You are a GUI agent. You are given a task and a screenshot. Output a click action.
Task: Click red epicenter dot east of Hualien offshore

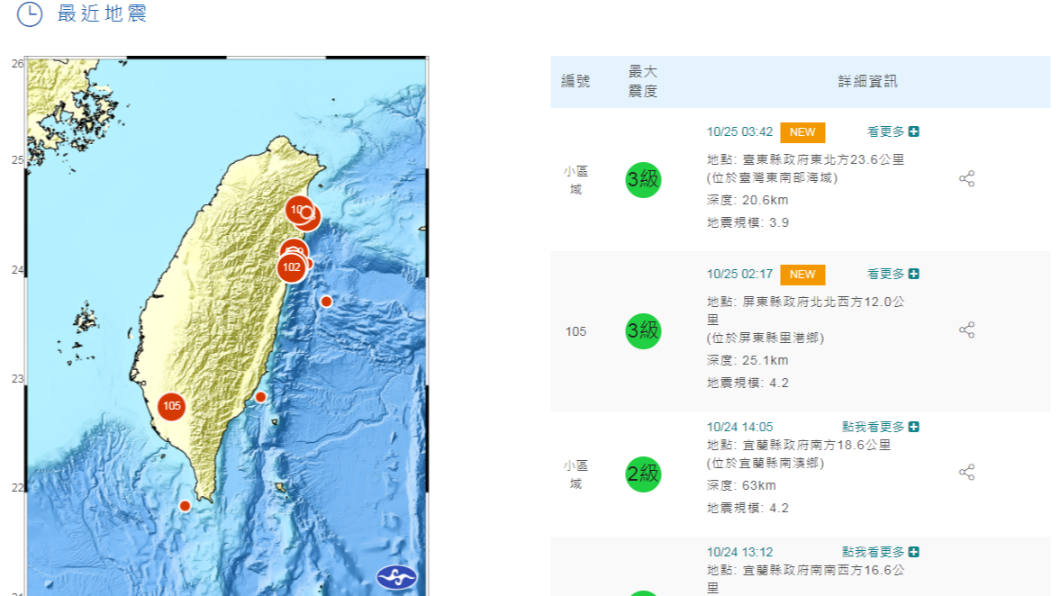click(326, 301)
